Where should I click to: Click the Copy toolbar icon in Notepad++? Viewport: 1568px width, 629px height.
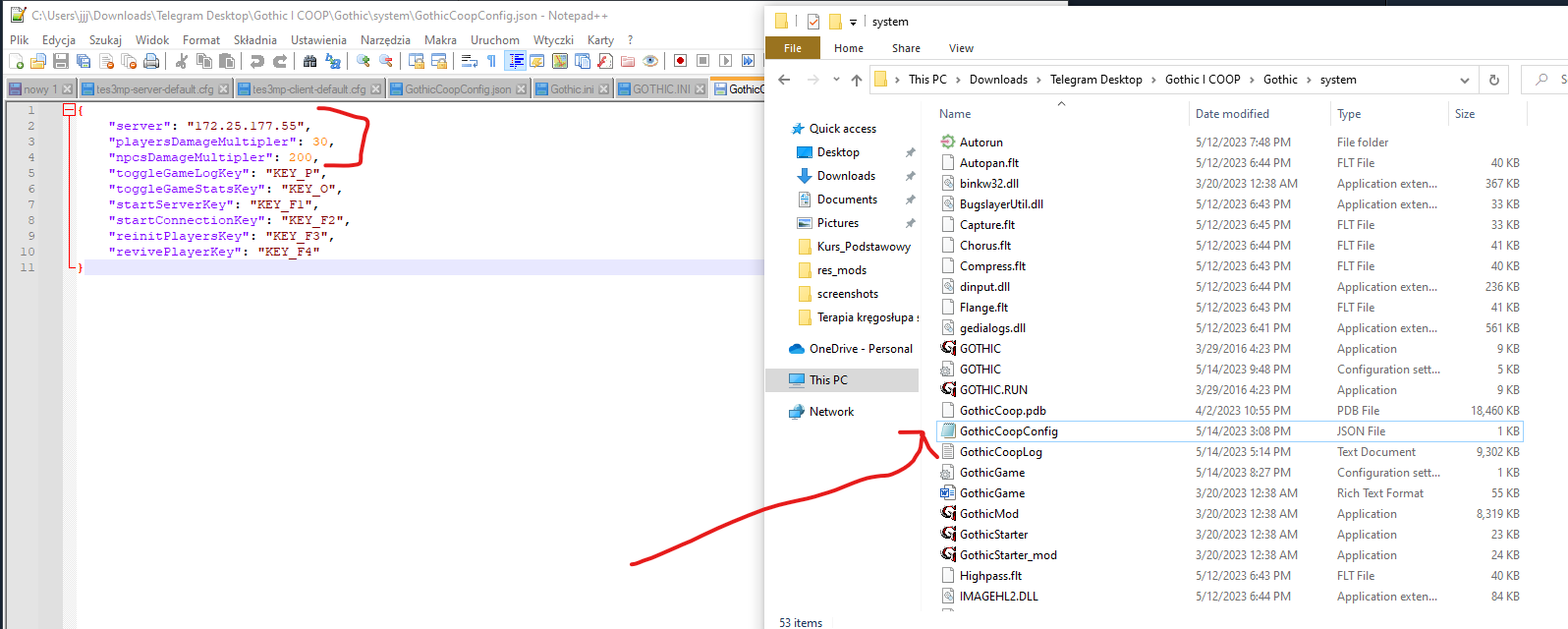[204, 61]
